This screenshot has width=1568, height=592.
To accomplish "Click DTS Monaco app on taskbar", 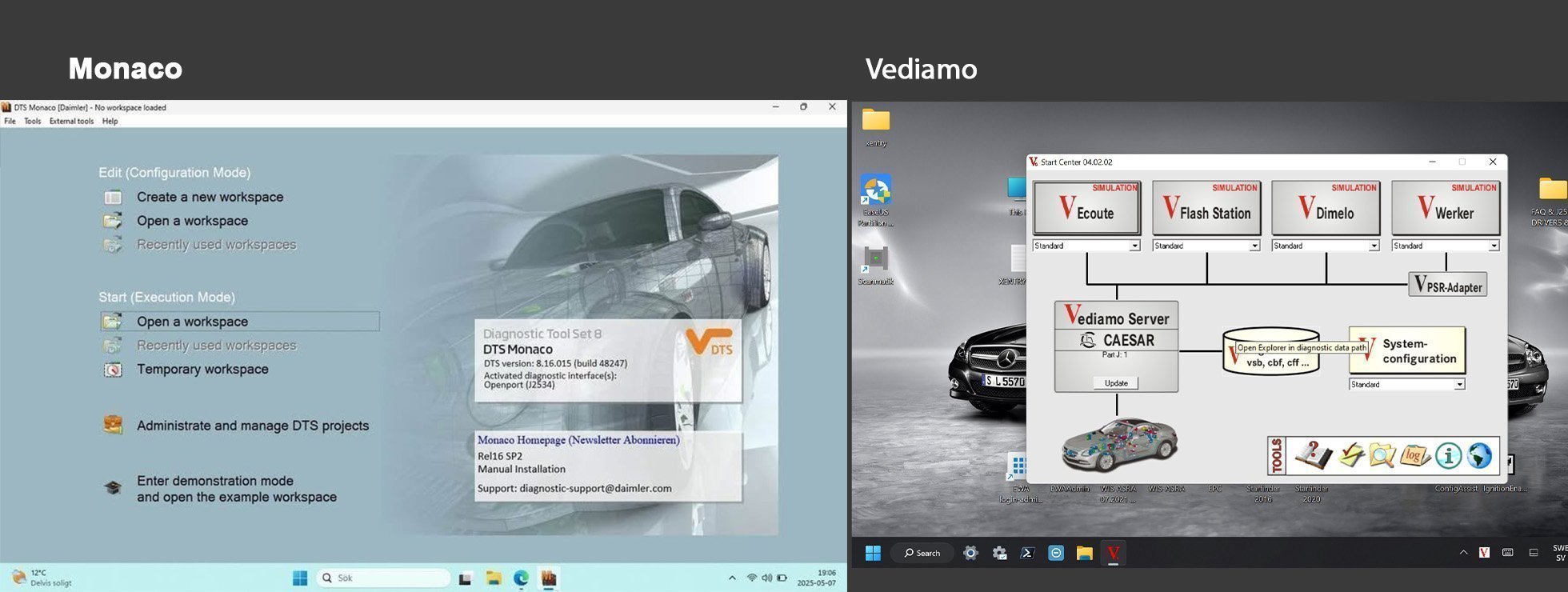I will [549, 578].
